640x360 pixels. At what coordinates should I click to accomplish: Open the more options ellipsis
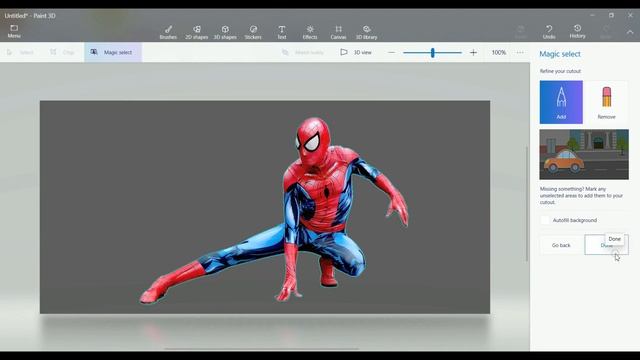pos(520,52)
